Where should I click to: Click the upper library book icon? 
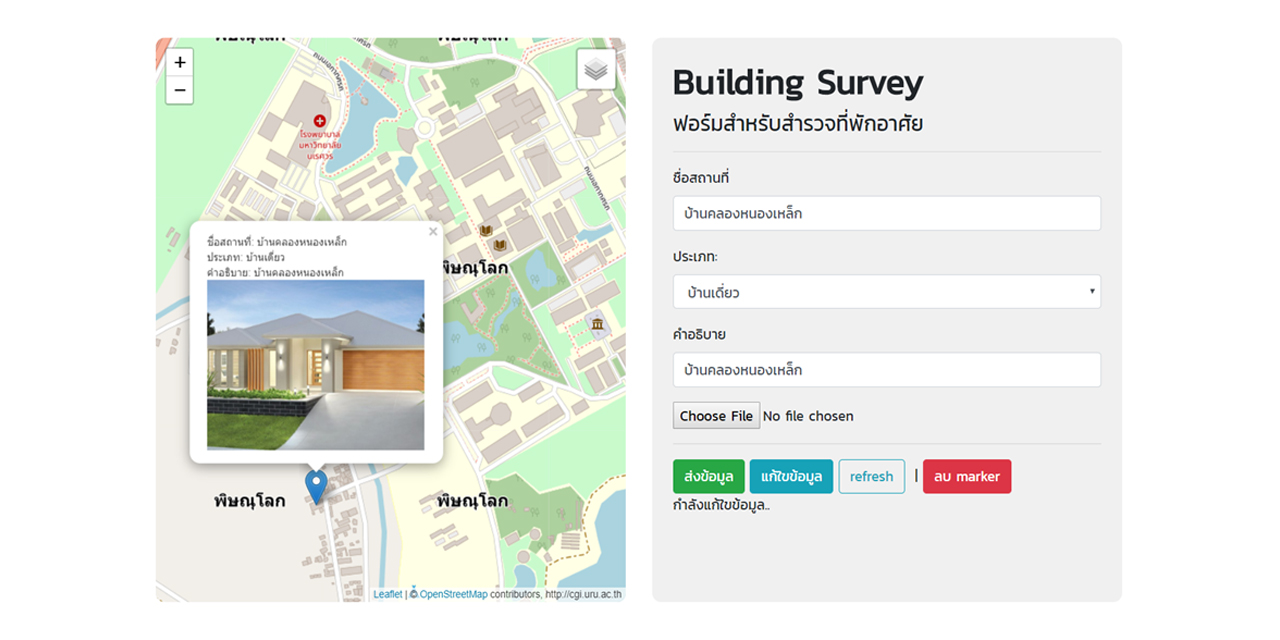click(x=486, y=231)
